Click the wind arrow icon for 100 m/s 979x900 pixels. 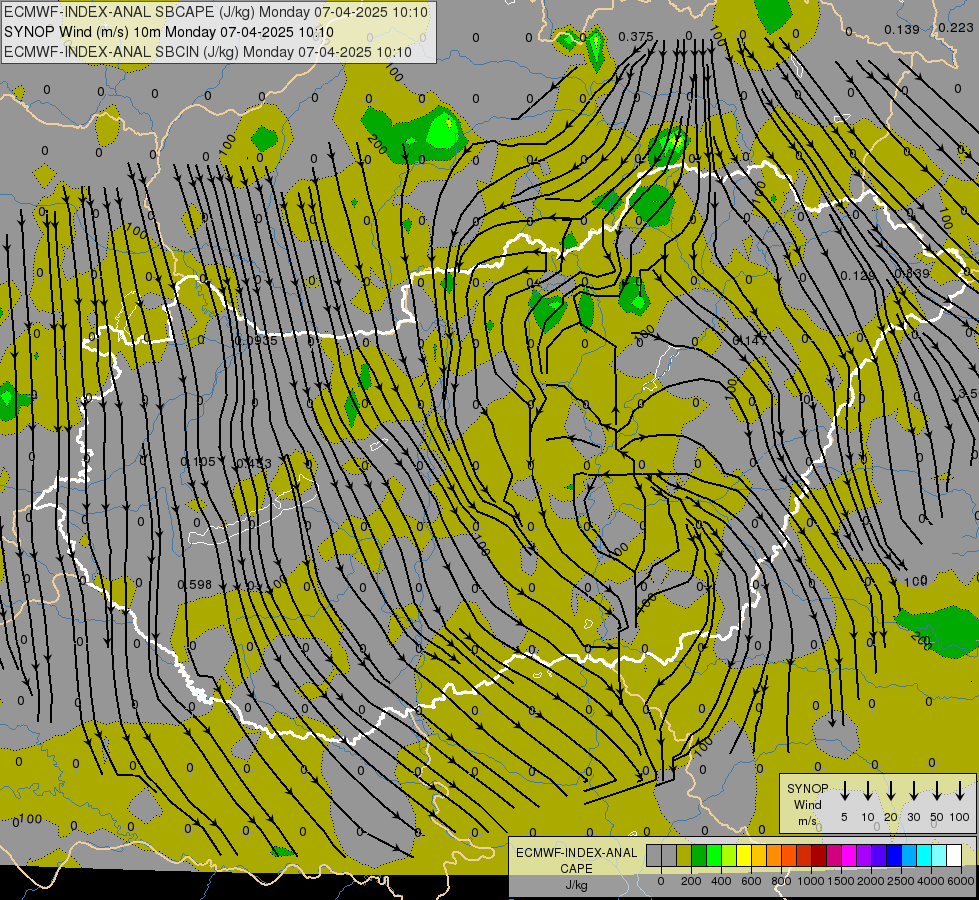click(x=960, y=790)
